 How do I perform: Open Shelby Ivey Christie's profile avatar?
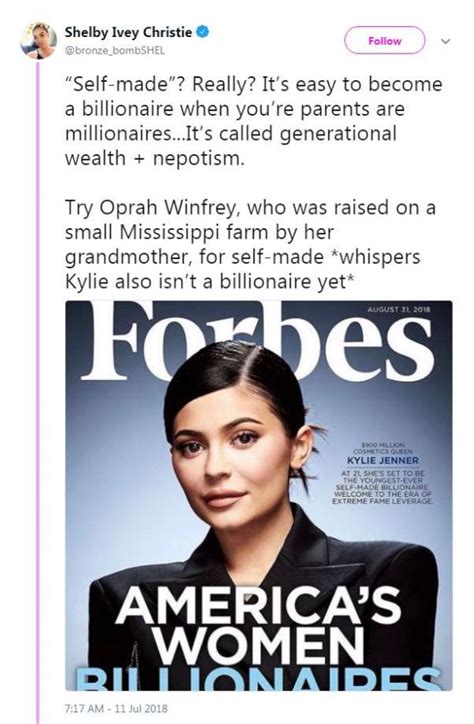(38, 40)
